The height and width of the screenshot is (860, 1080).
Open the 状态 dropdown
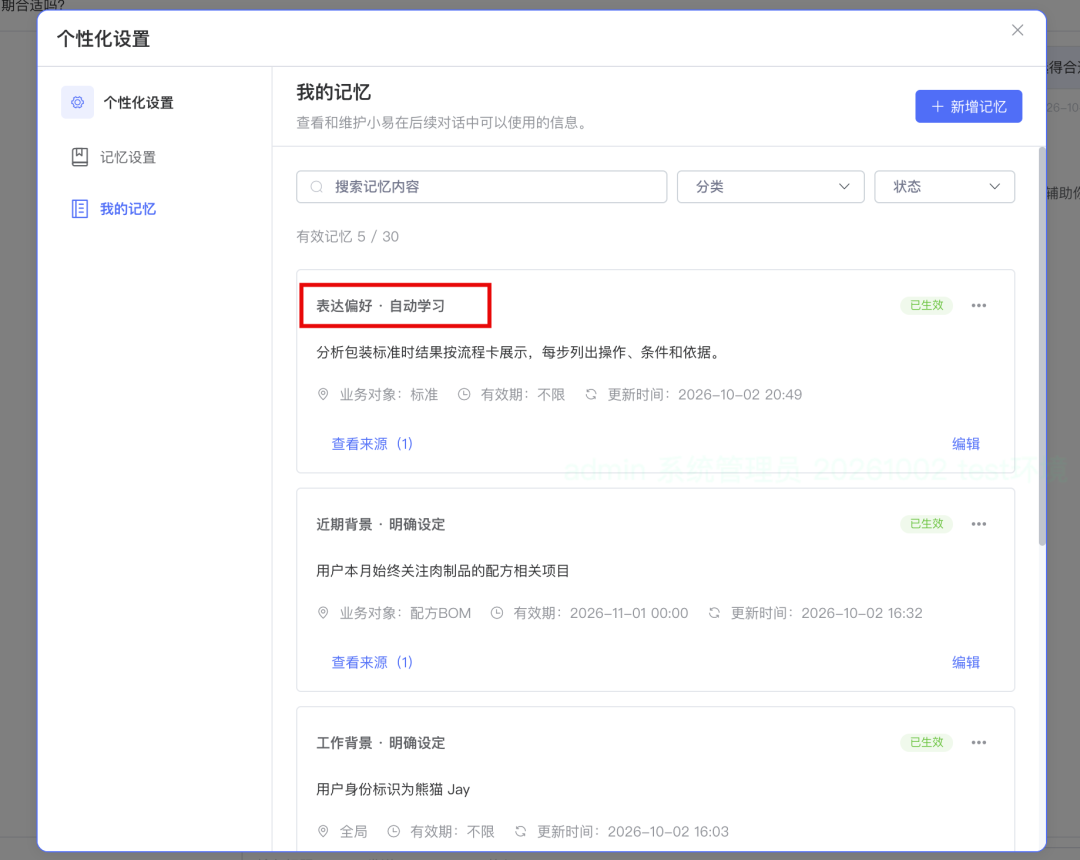pos(944,187)
